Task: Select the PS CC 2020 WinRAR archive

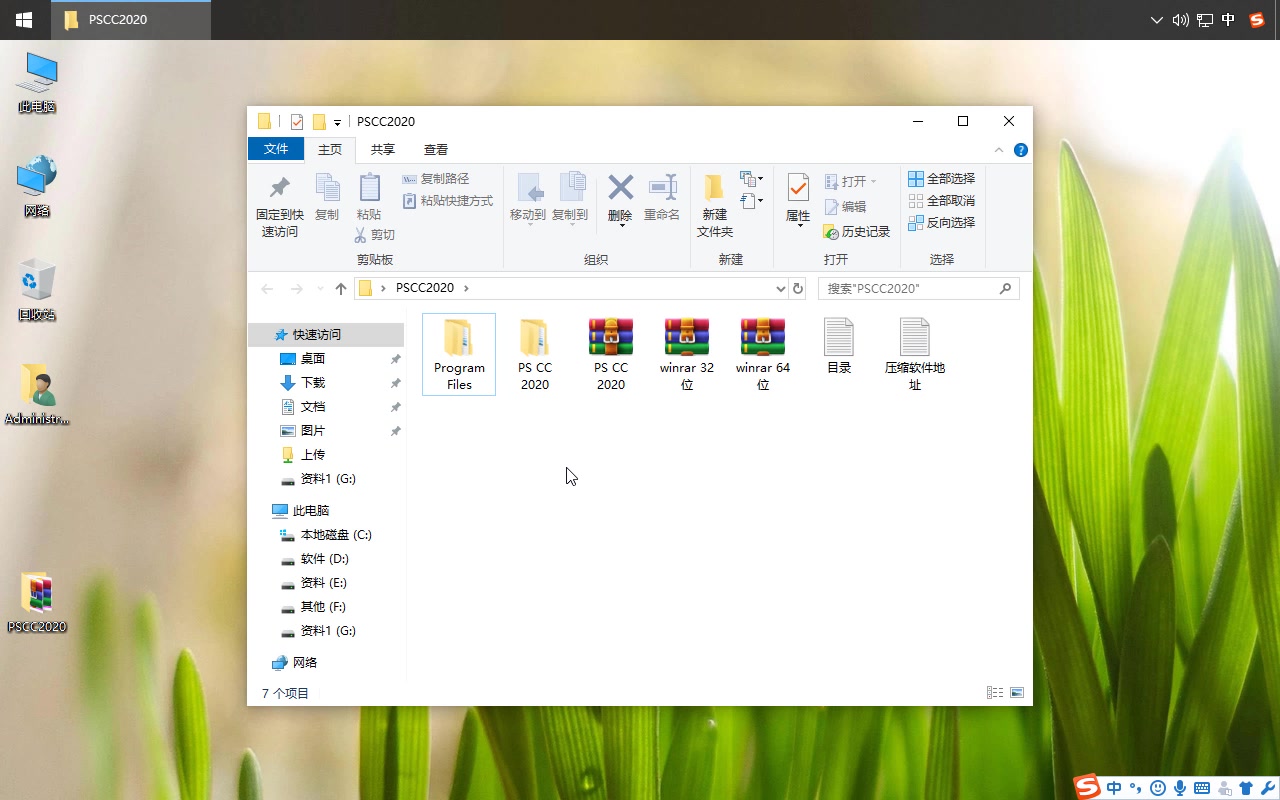Action: pyautogui.click(x=611, y=354)
